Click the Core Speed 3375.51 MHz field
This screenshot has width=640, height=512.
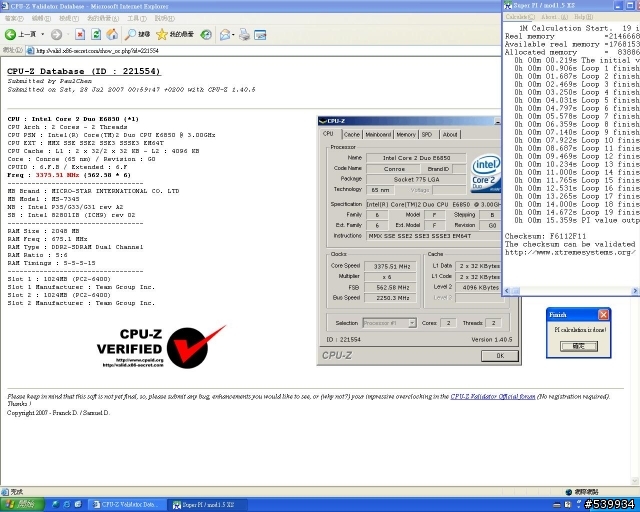(x=391, y=266)
